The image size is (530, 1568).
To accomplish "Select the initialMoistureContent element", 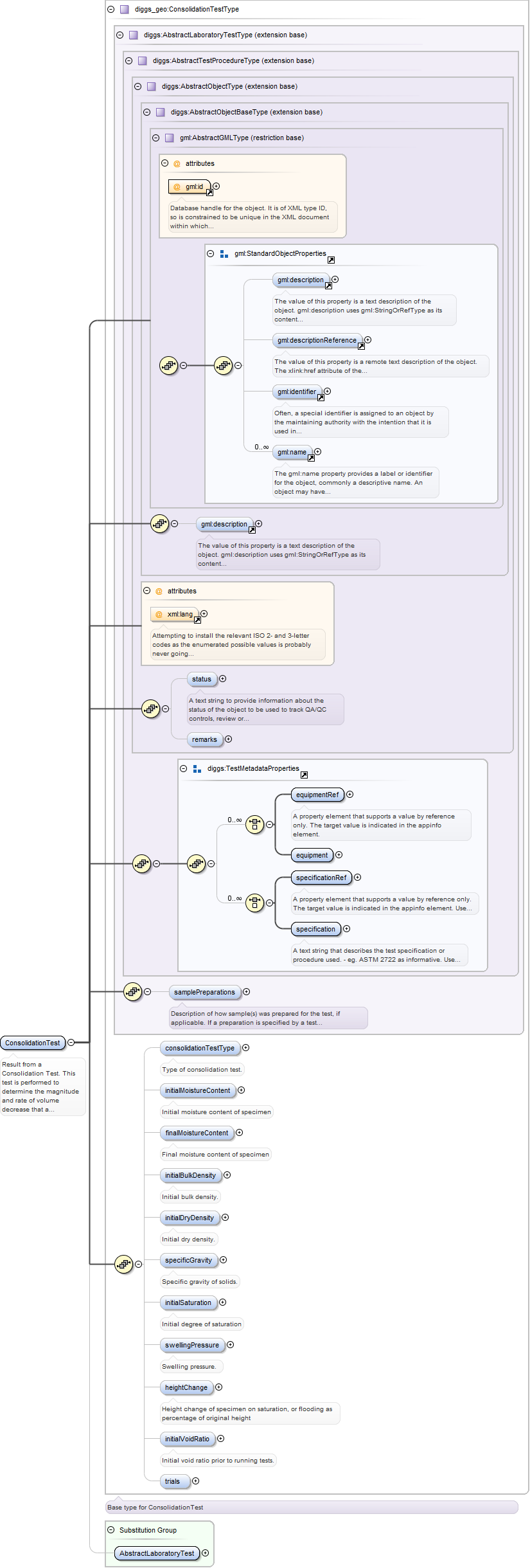I will point(197,1090).
